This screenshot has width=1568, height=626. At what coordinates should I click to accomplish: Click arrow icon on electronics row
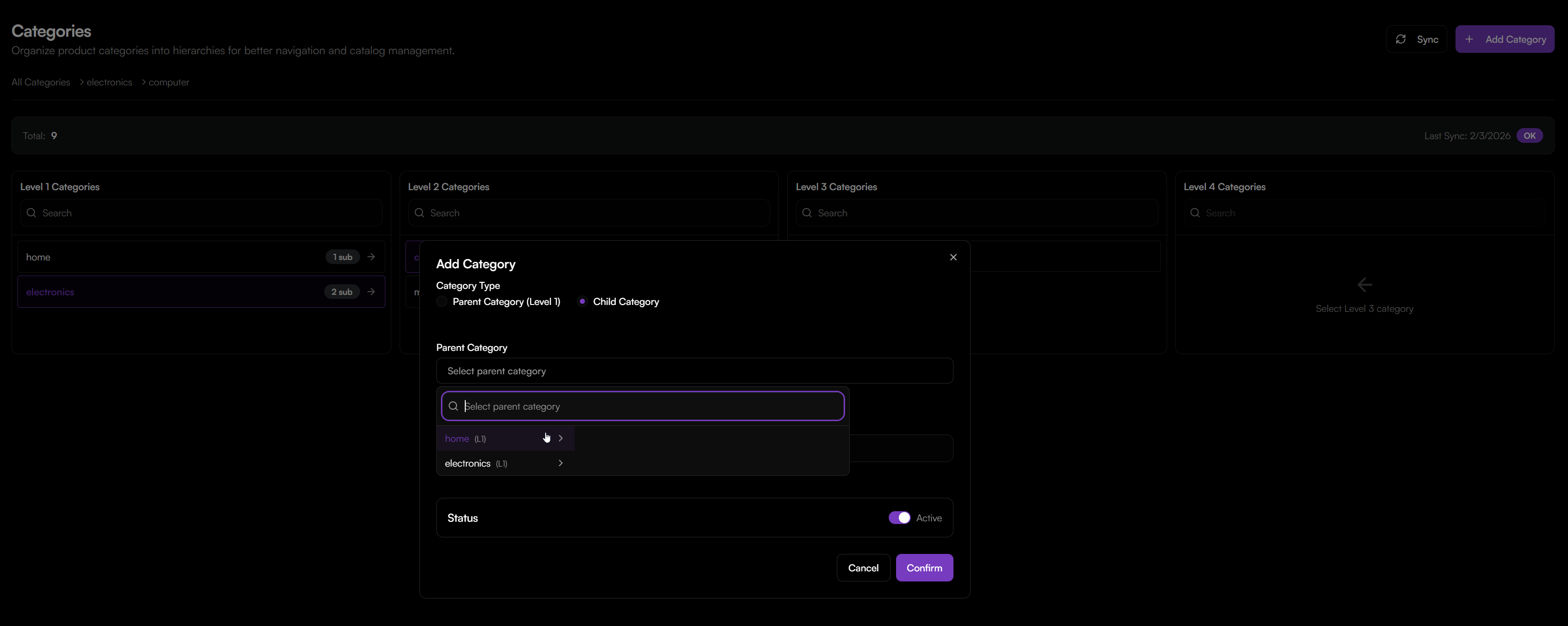[371, 292]
